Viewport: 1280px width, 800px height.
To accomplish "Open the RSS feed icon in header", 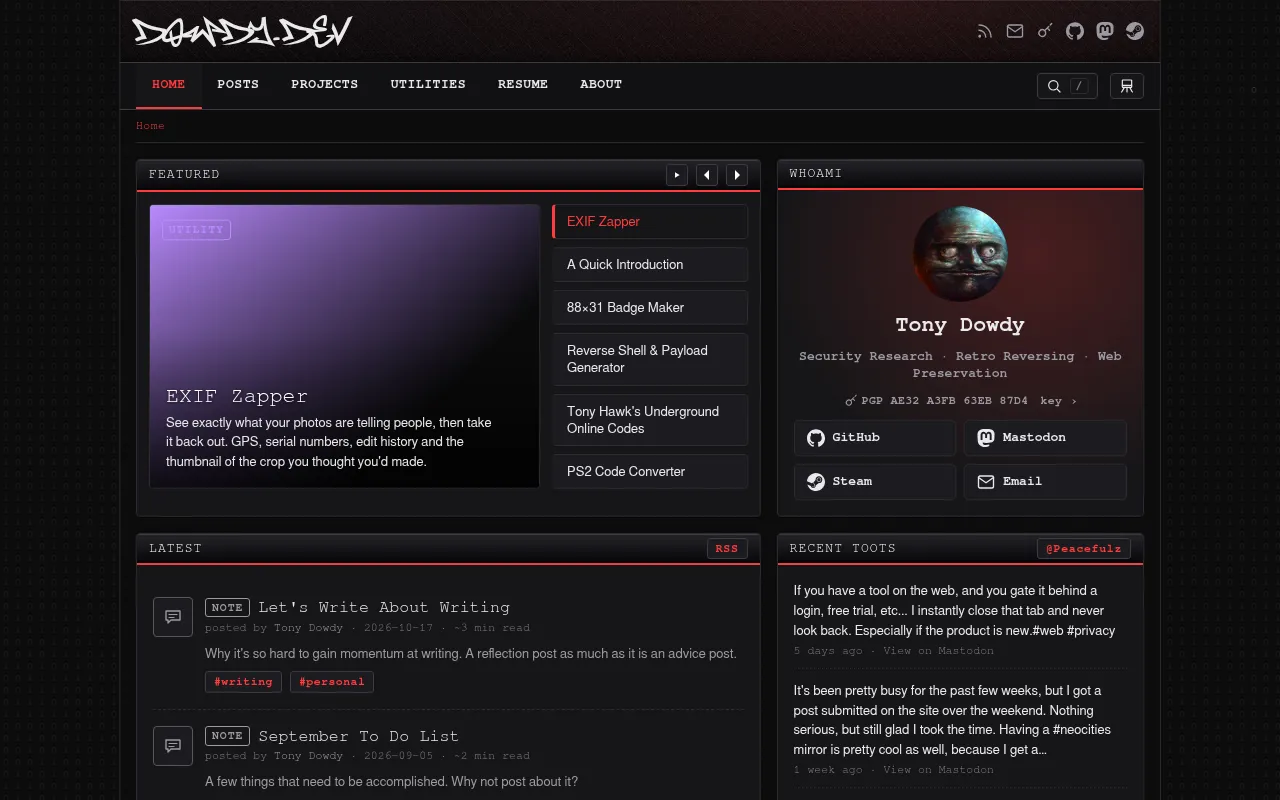I will (985, 31).
